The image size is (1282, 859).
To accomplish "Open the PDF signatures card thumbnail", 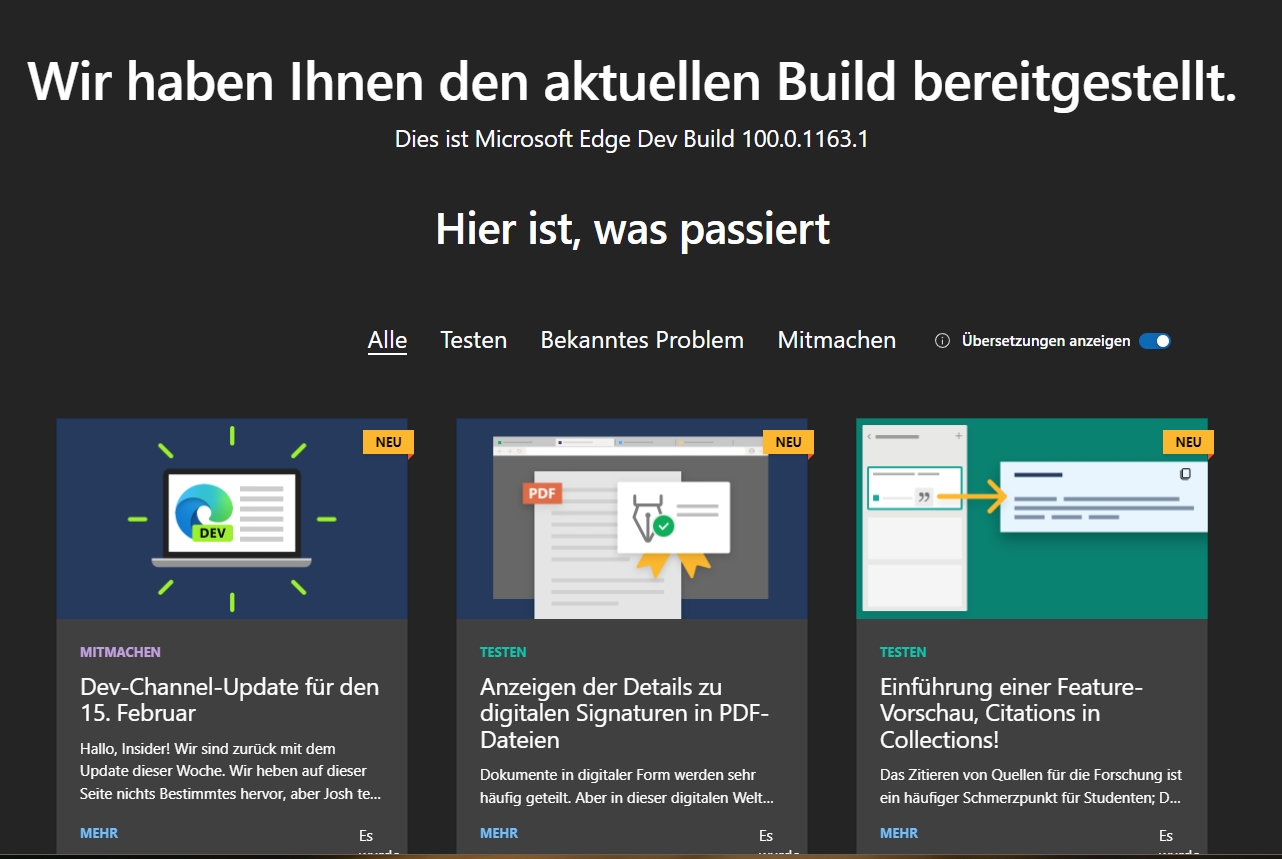I will click(x=632, y=518).
